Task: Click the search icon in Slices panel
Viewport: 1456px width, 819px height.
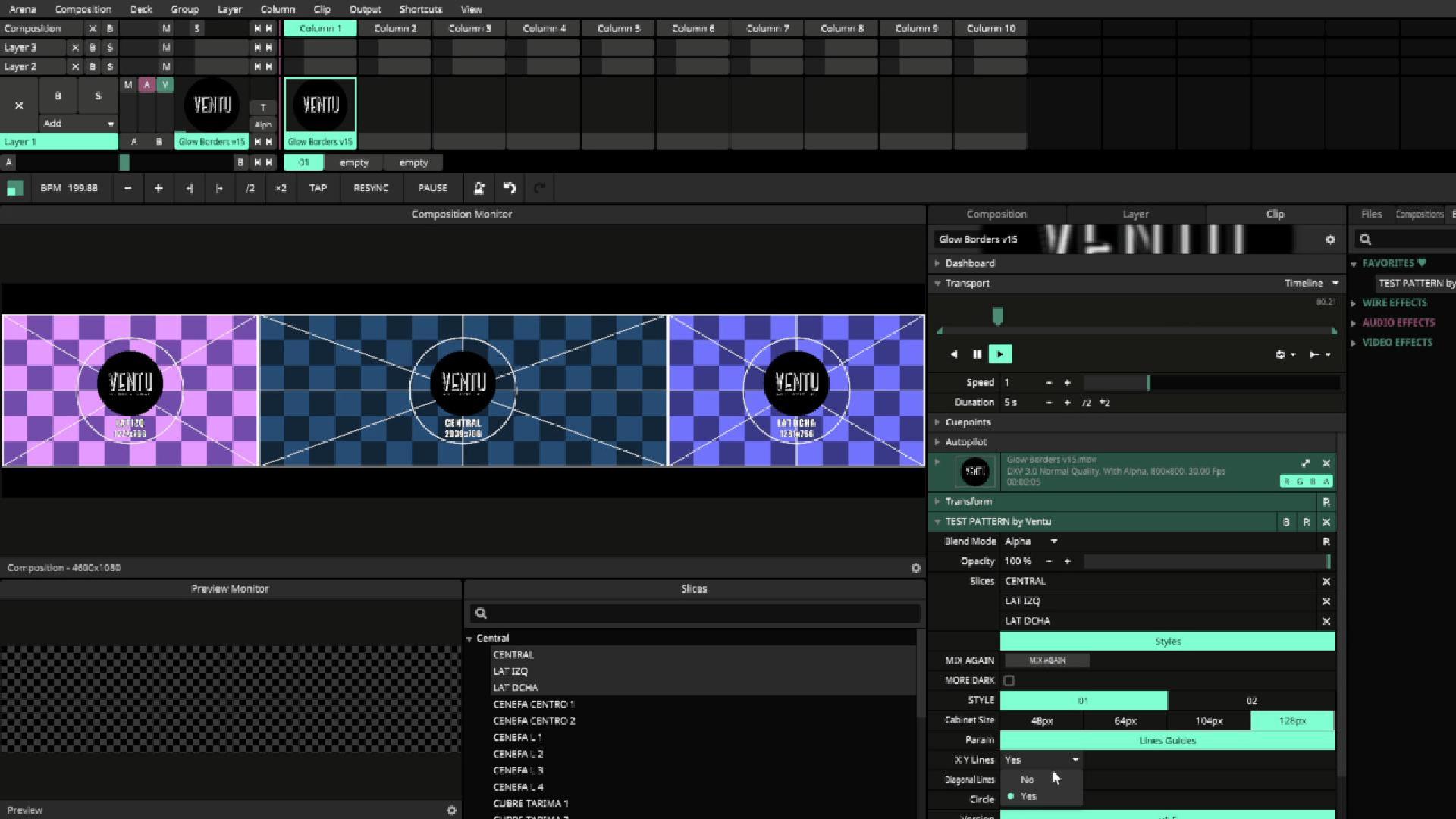Action: coord(481,613)
